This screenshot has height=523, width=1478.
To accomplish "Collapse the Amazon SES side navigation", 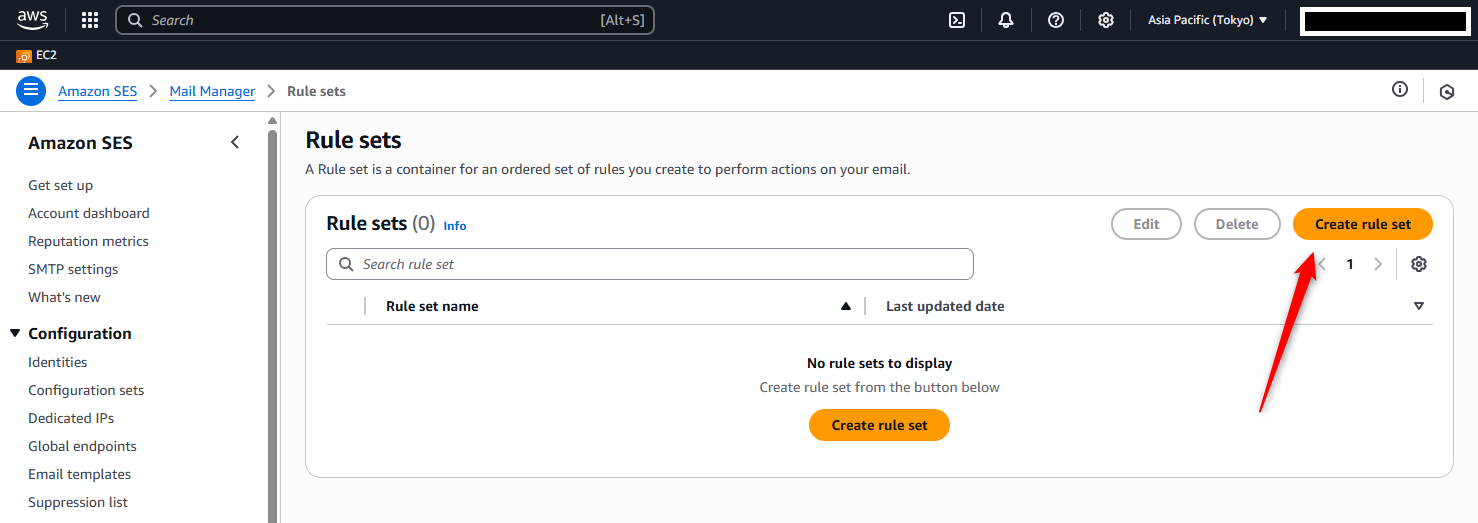I will coord(235,143).
